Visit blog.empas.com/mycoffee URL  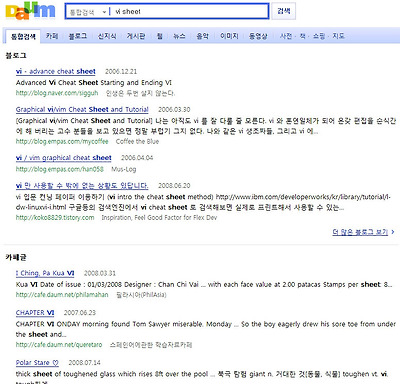point(62,141)
